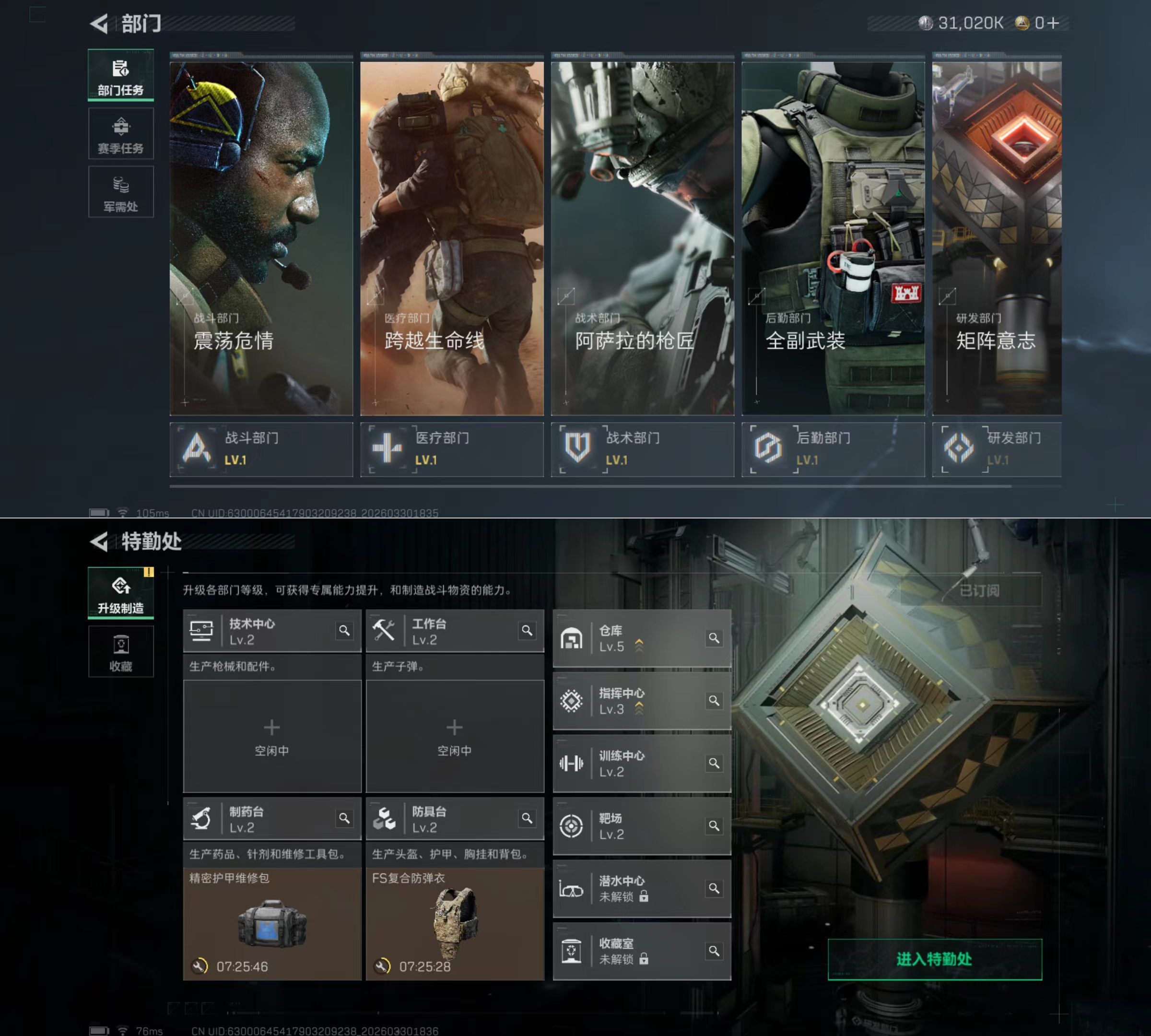Click the horizontal scrollbar under department cards

click(590, 487)
